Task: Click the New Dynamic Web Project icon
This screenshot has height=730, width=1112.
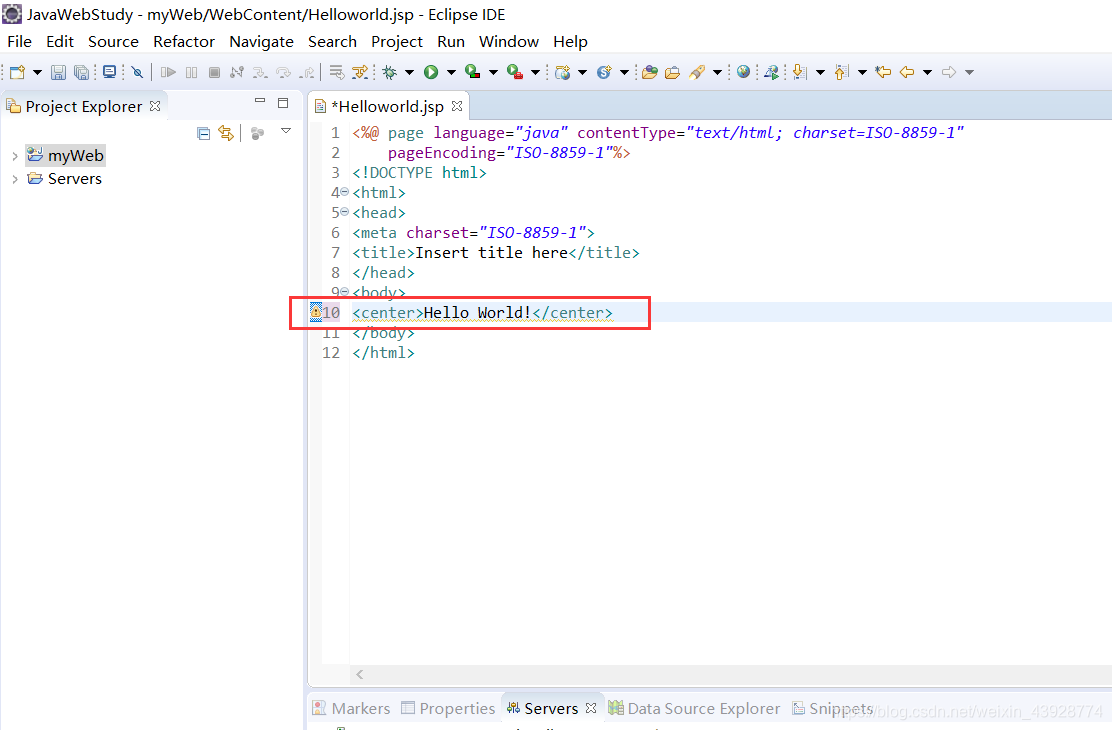Action: [x=562, y=72]
